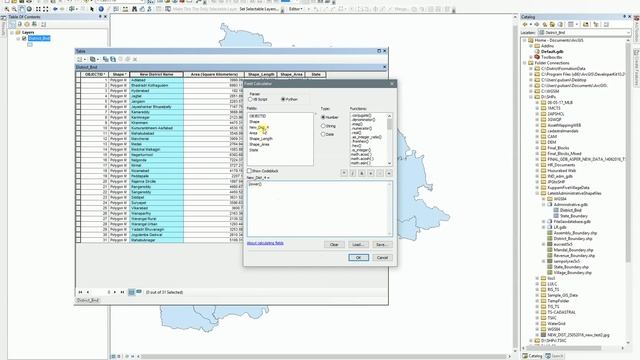Expand the DEM folder in Catalog
The width and height of the screenshot is (640, 360).
click(x=537, y=142)
